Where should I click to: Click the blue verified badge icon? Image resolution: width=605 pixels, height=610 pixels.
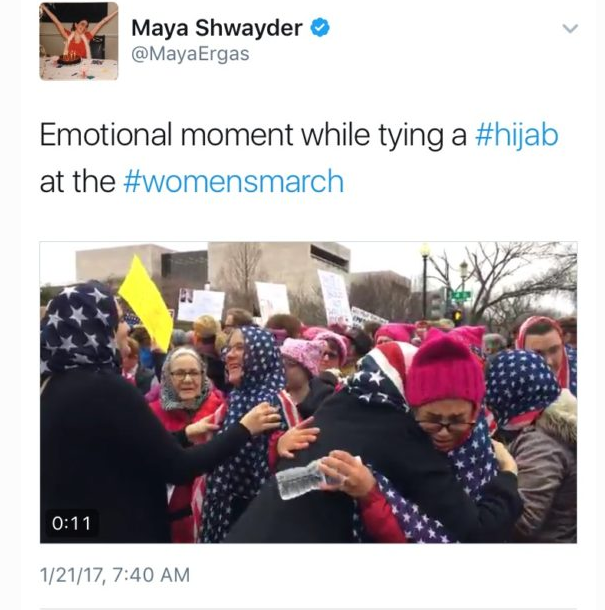[320, 28]
